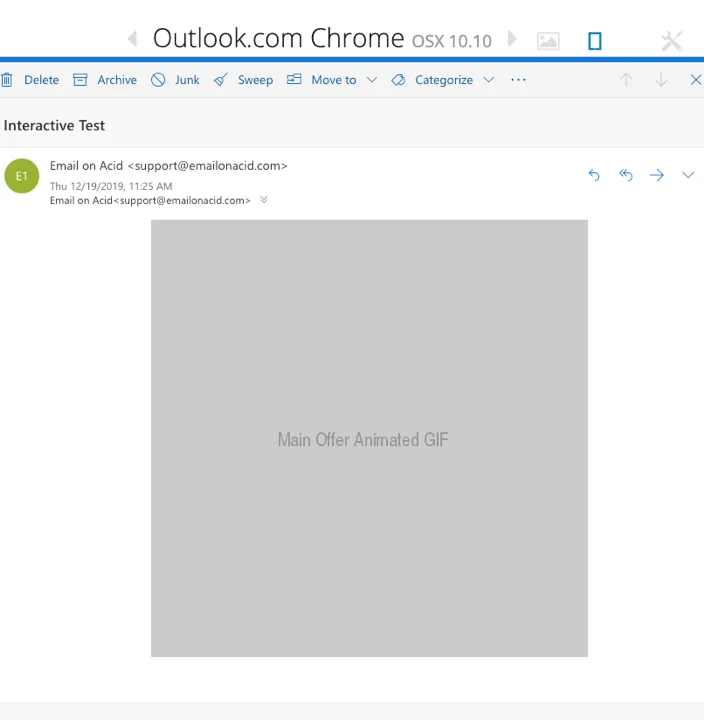Click the Delete trash icon
704x720 pixels.
point(7,80)
